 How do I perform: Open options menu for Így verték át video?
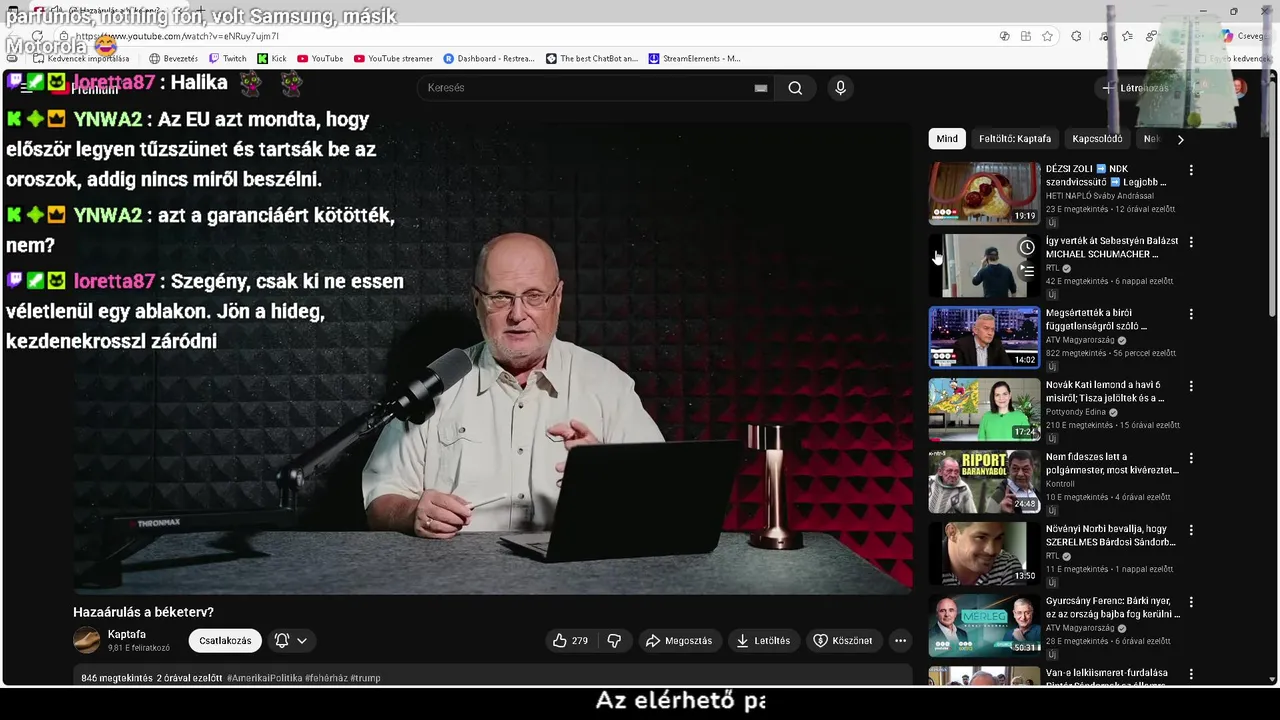(x=1191, y=242)
